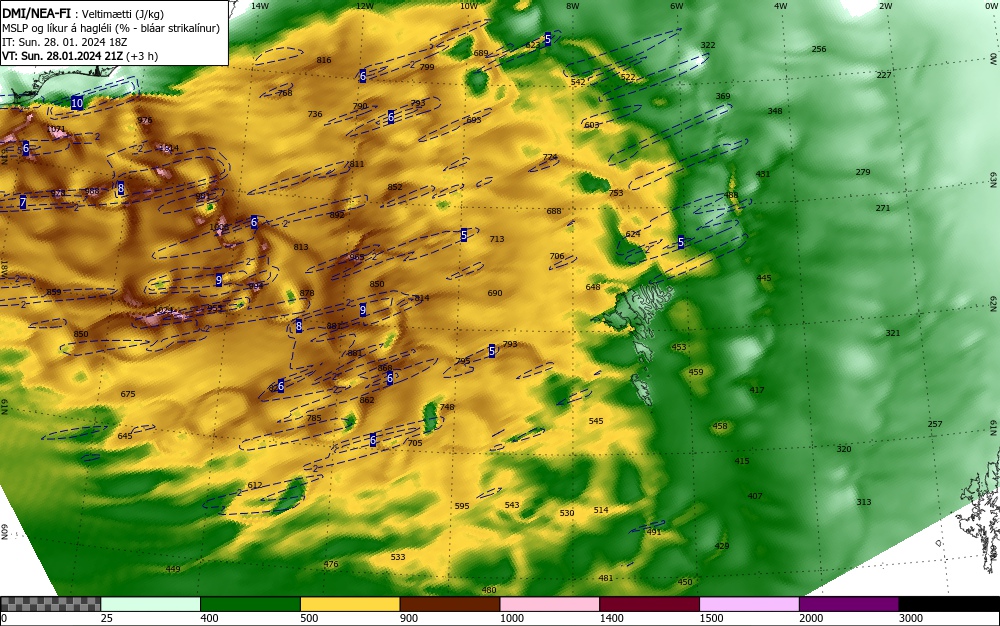
Task: Click the map value '449'
Action: [173, 569]
